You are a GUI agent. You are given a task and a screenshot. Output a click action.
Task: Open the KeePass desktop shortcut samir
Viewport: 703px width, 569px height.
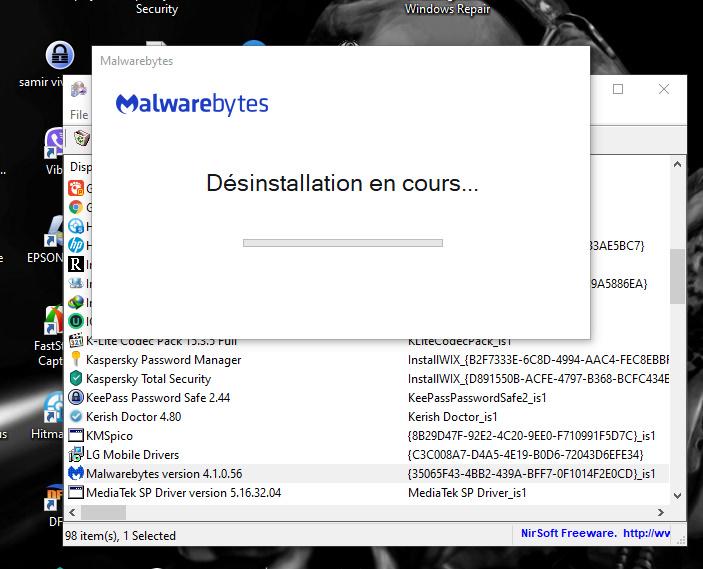tap(59, 56)
